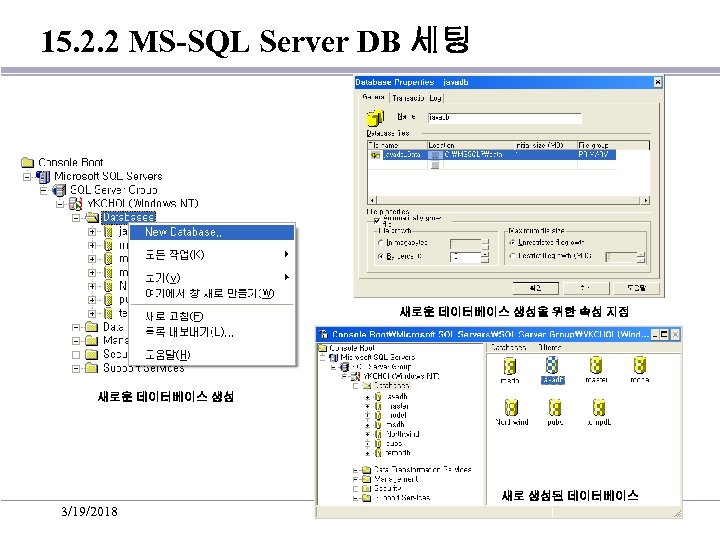Collapse YKCHOI server node in left tree
Image resolution: width=720 pixels, height=540 pixels.
(60, 204)
